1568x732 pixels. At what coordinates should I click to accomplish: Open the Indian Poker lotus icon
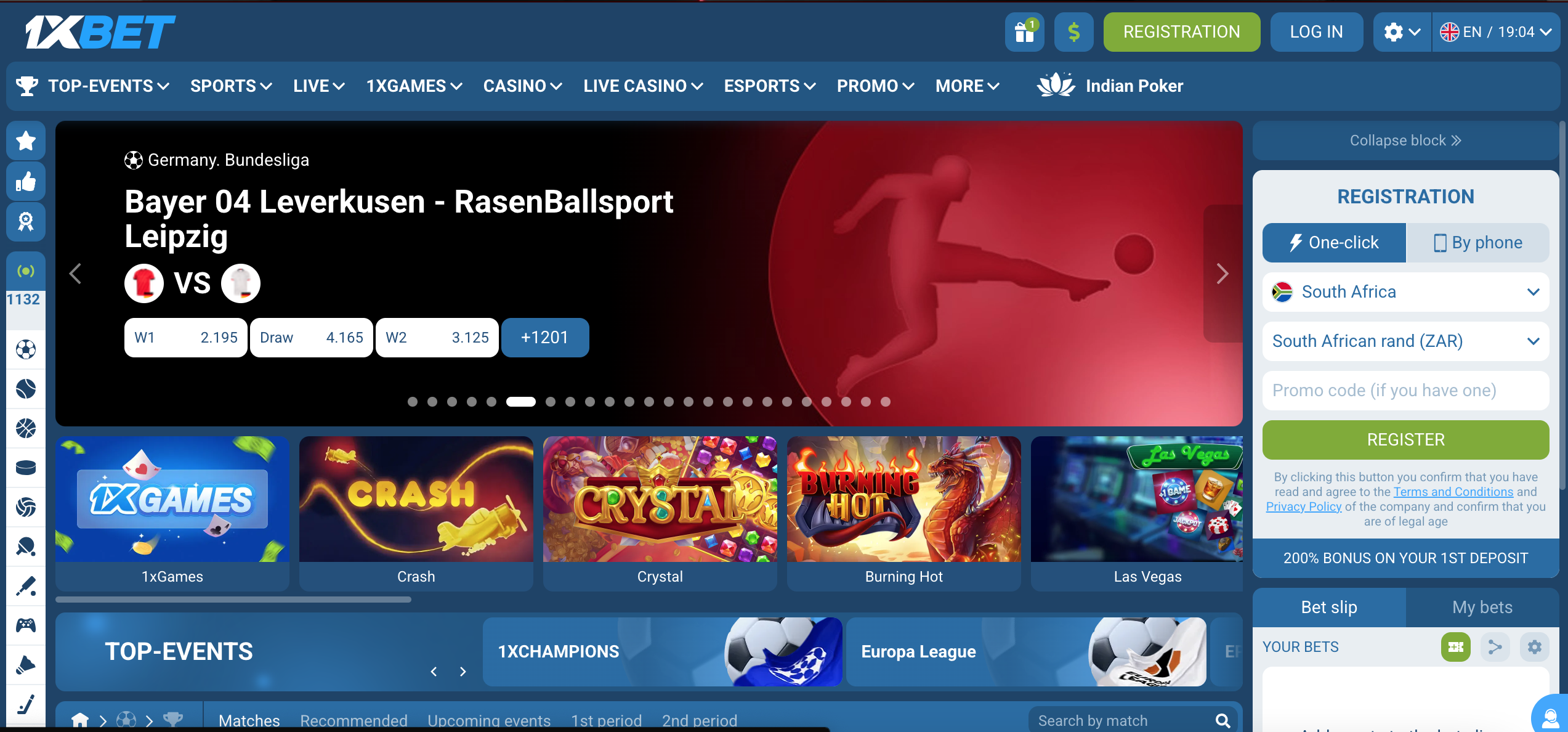coord(1056,86)
